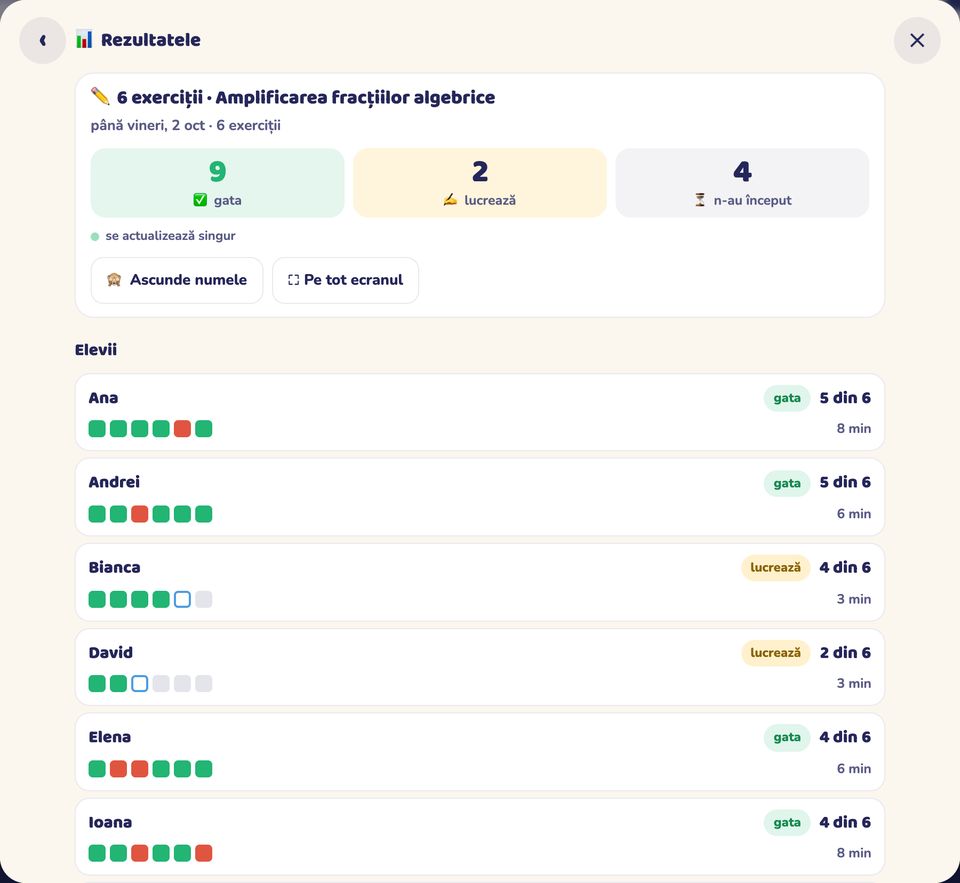
Task: Click the deadline text până vineri, 2 oct
Action: coord(148,126)
